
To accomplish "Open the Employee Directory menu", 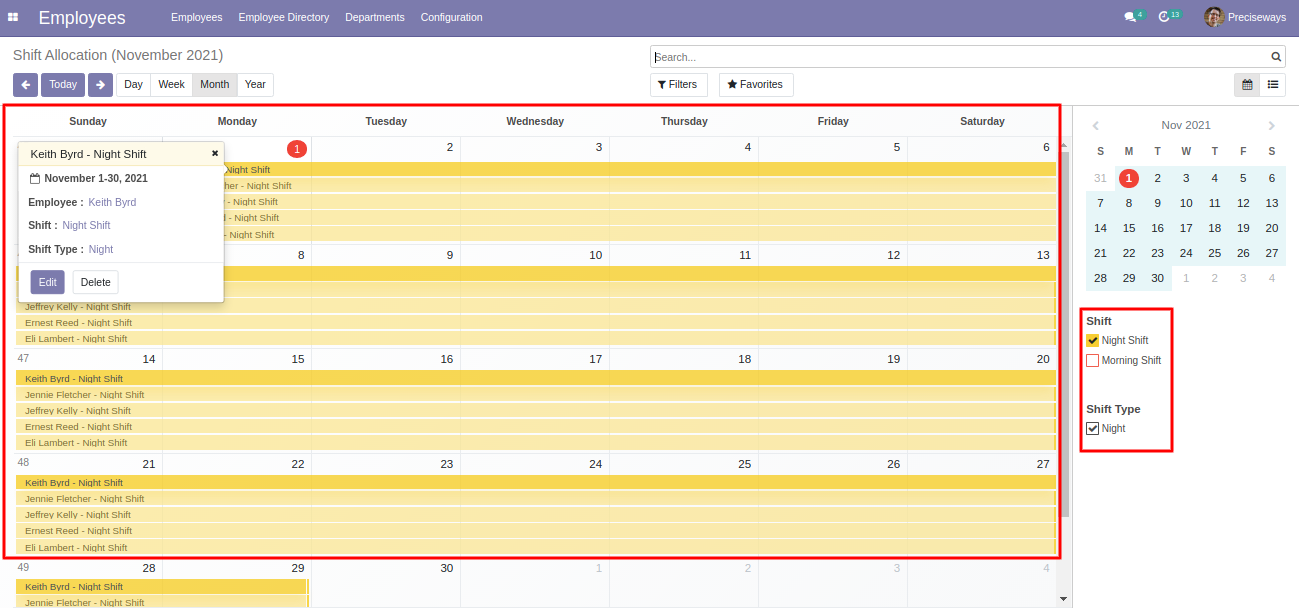I will point(283,17).
